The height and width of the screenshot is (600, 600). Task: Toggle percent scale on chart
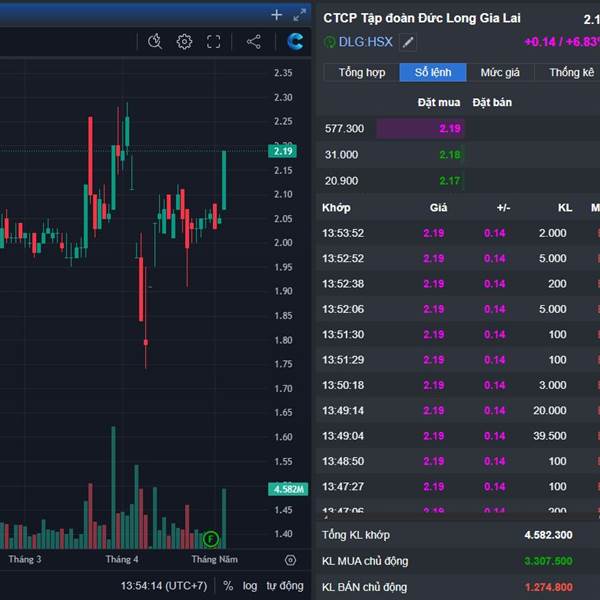228,585
